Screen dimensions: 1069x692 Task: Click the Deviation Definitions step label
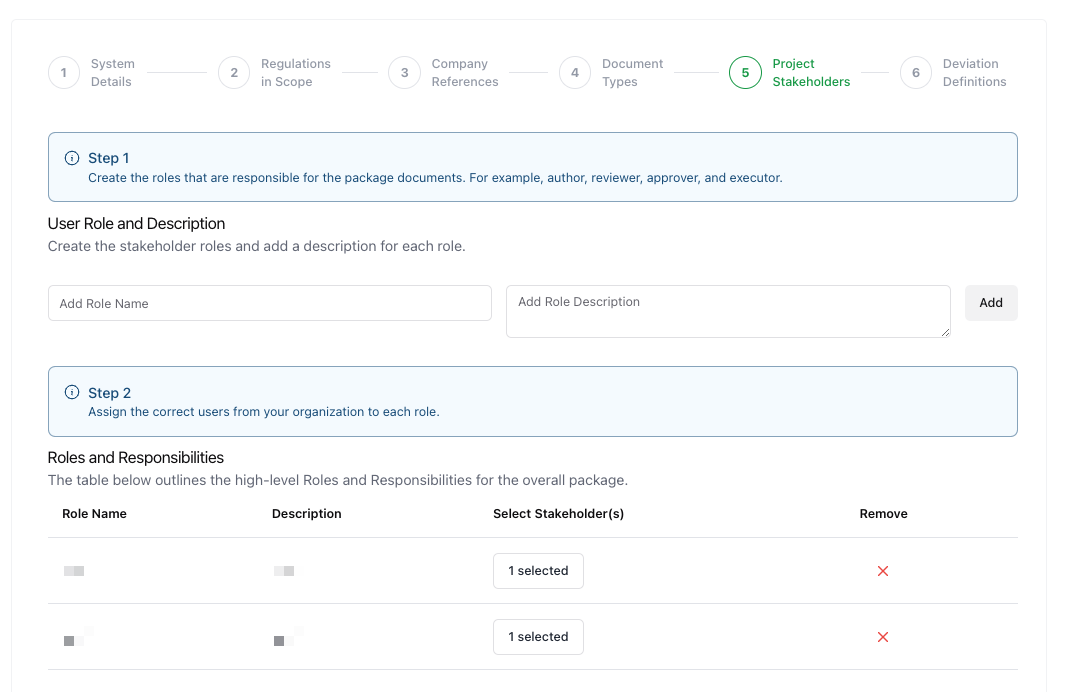click(x=974, y=73)
